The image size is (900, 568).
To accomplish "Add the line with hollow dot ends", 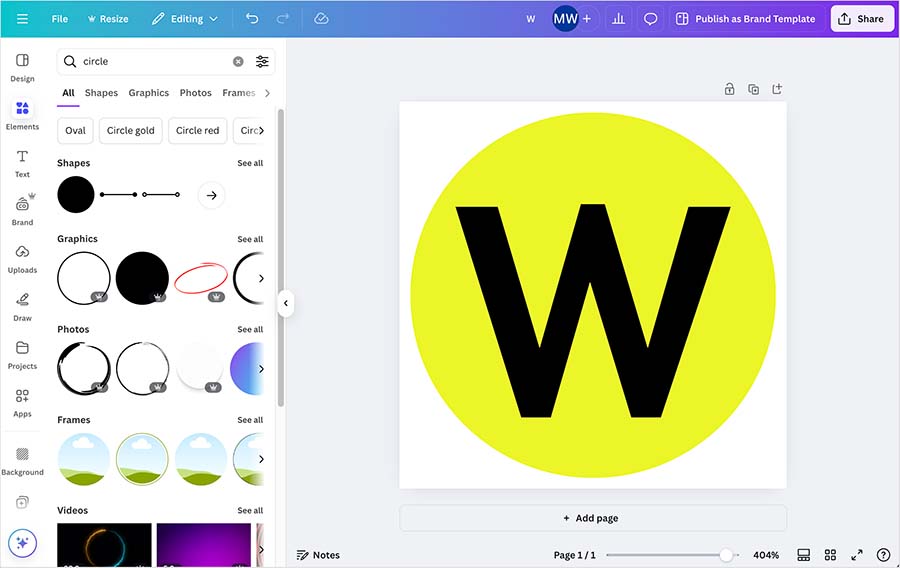I will (161, 195).
